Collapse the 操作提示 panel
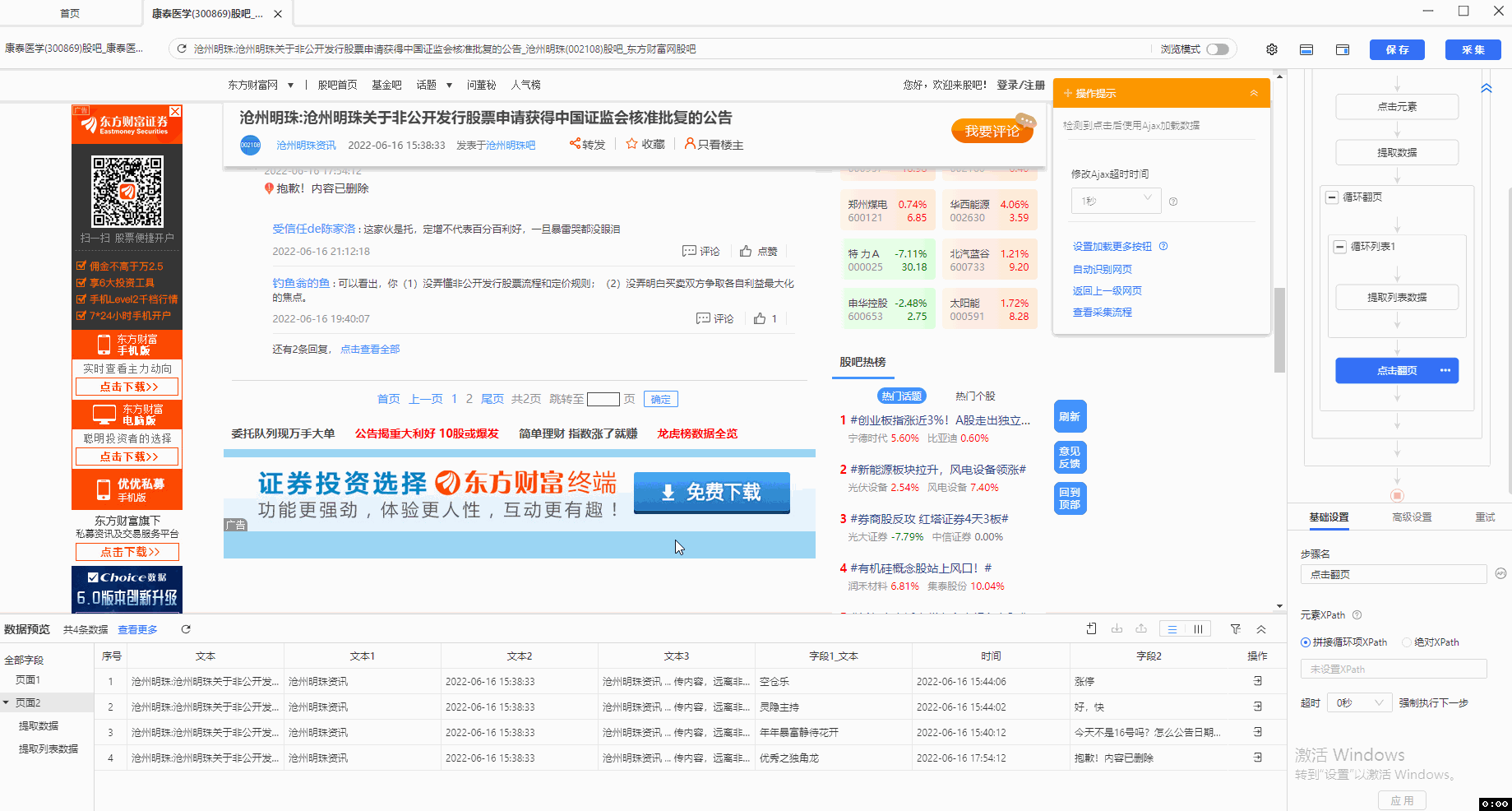Screen dimensions: 1512x811 click(x=1254, y=93)
